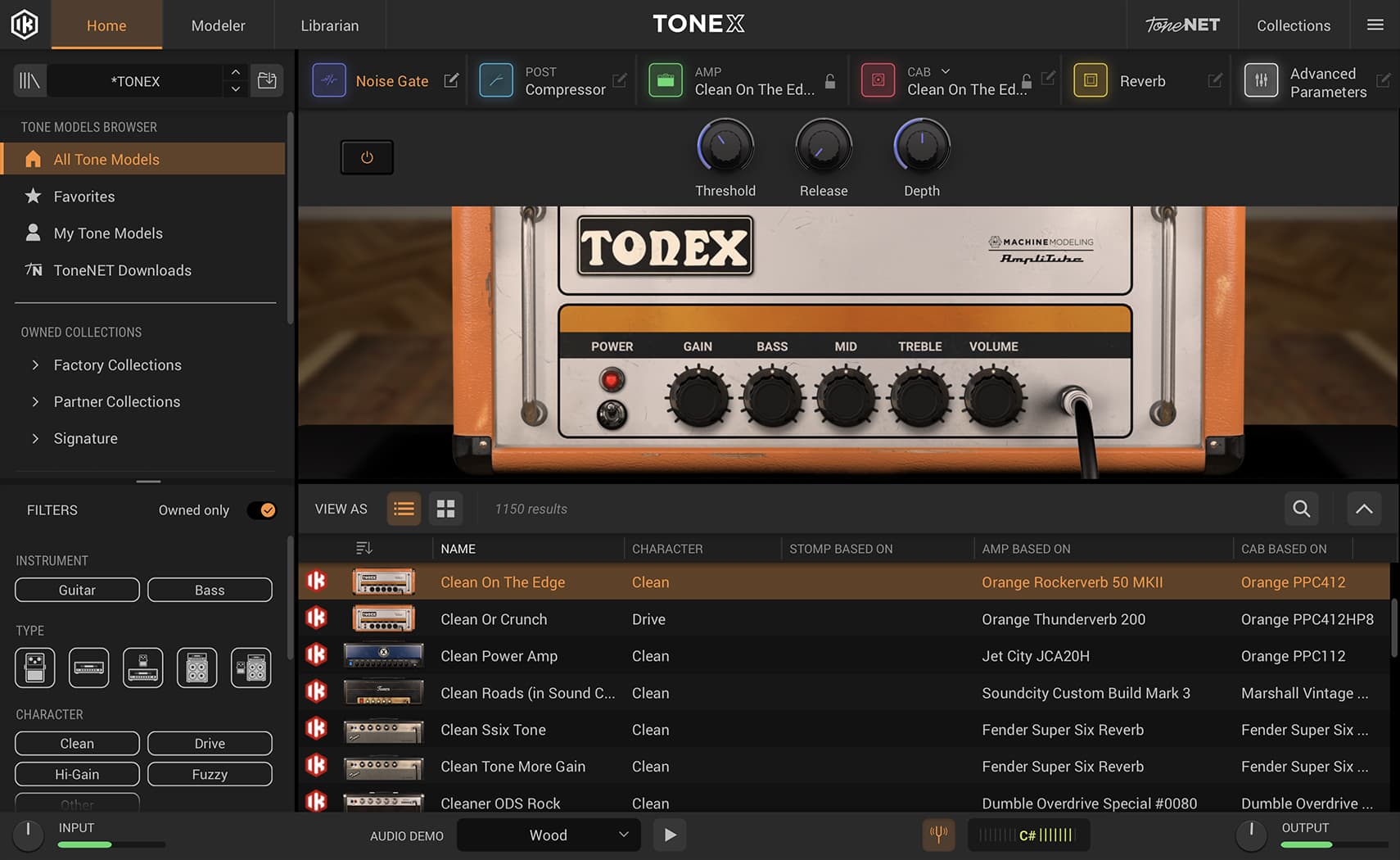Expand the Partner Collections tree

tap(35, 402)
